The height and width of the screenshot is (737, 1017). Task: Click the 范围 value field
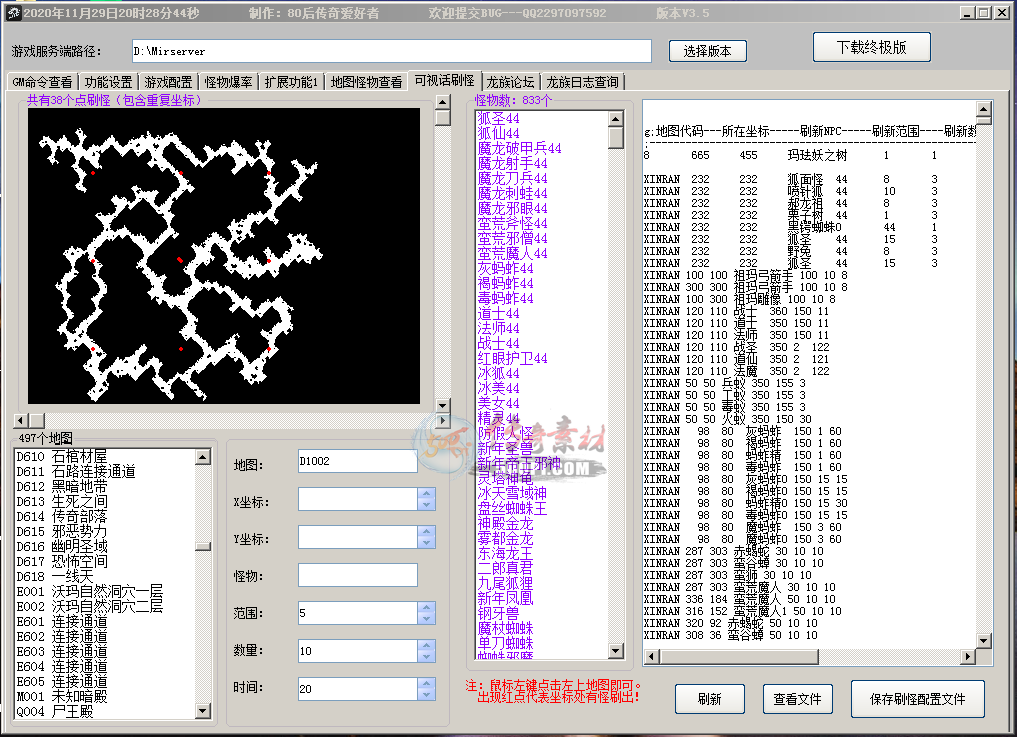[357, 613]
